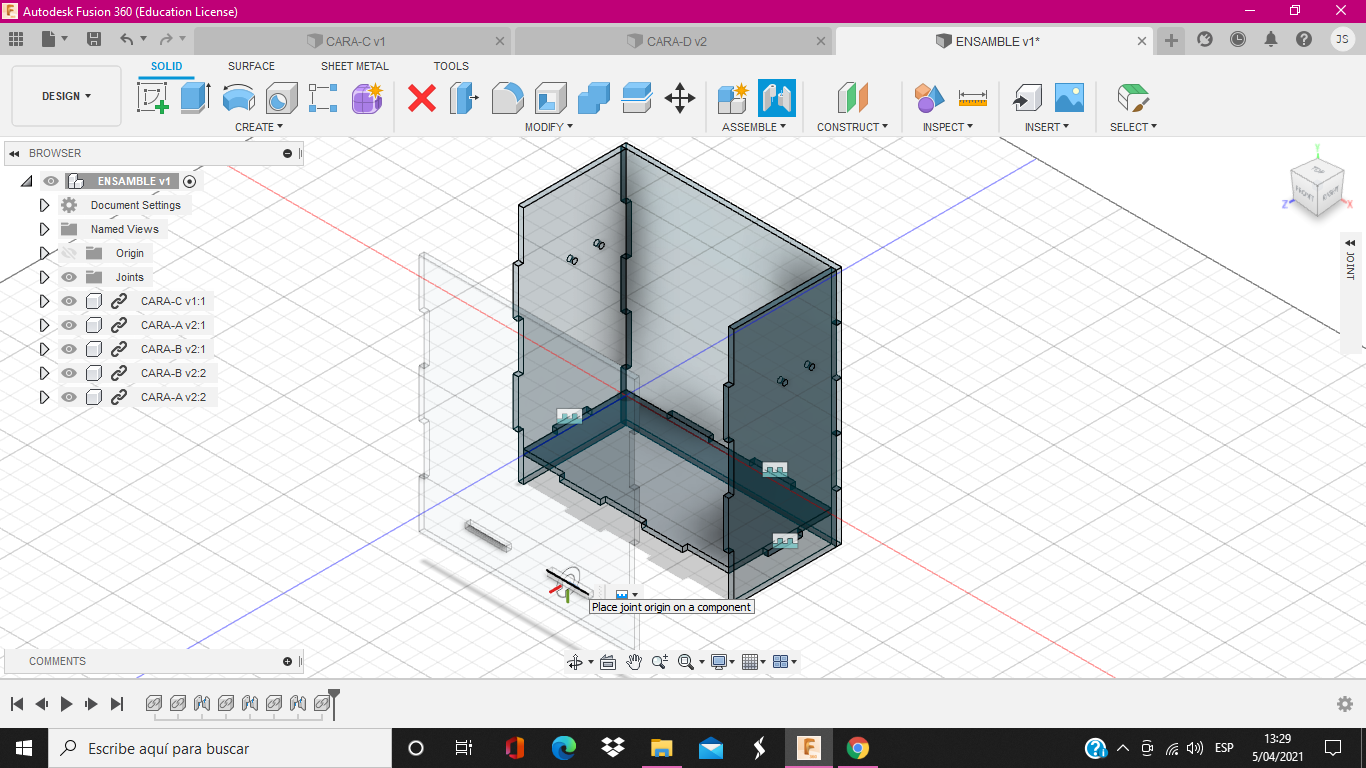The height and width of the screenshot is (768, 1366).
Task: Open the Help question mark icon
Action: [x=1304, y=39]
